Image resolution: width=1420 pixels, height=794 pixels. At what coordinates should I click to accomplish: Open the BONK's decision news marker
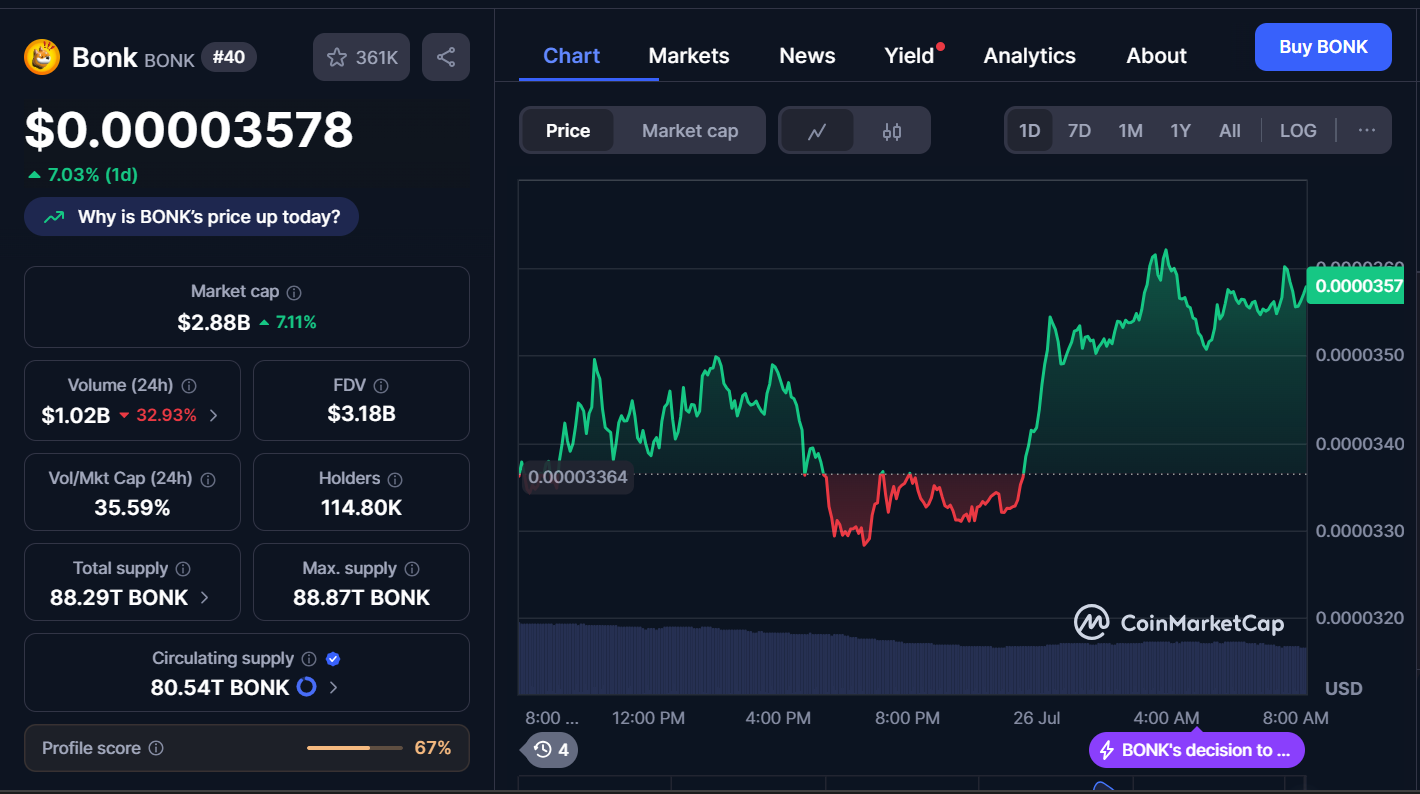point(1197,750)
